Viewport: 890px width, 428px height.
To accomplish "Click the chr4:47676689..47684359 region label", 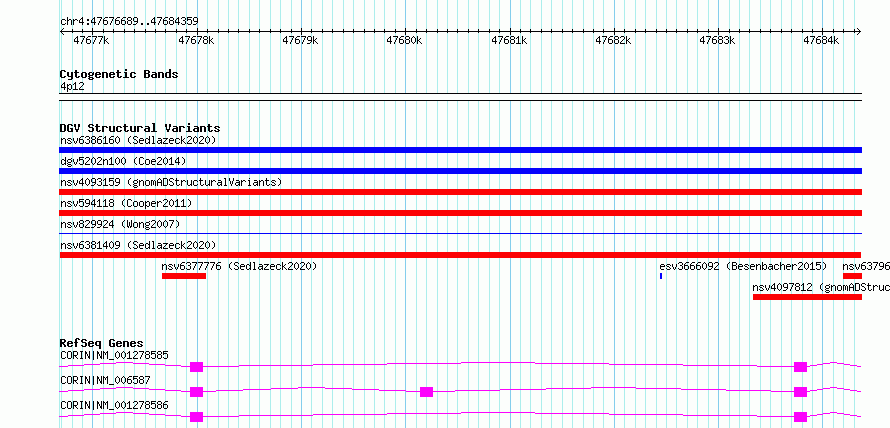I will 129,22.
